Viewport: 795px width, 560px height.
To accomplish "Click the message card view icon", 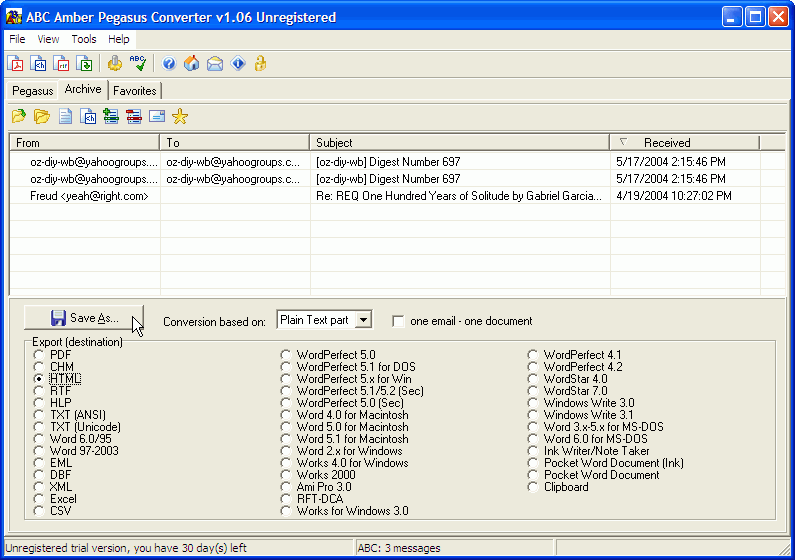I will click(157, 117).
